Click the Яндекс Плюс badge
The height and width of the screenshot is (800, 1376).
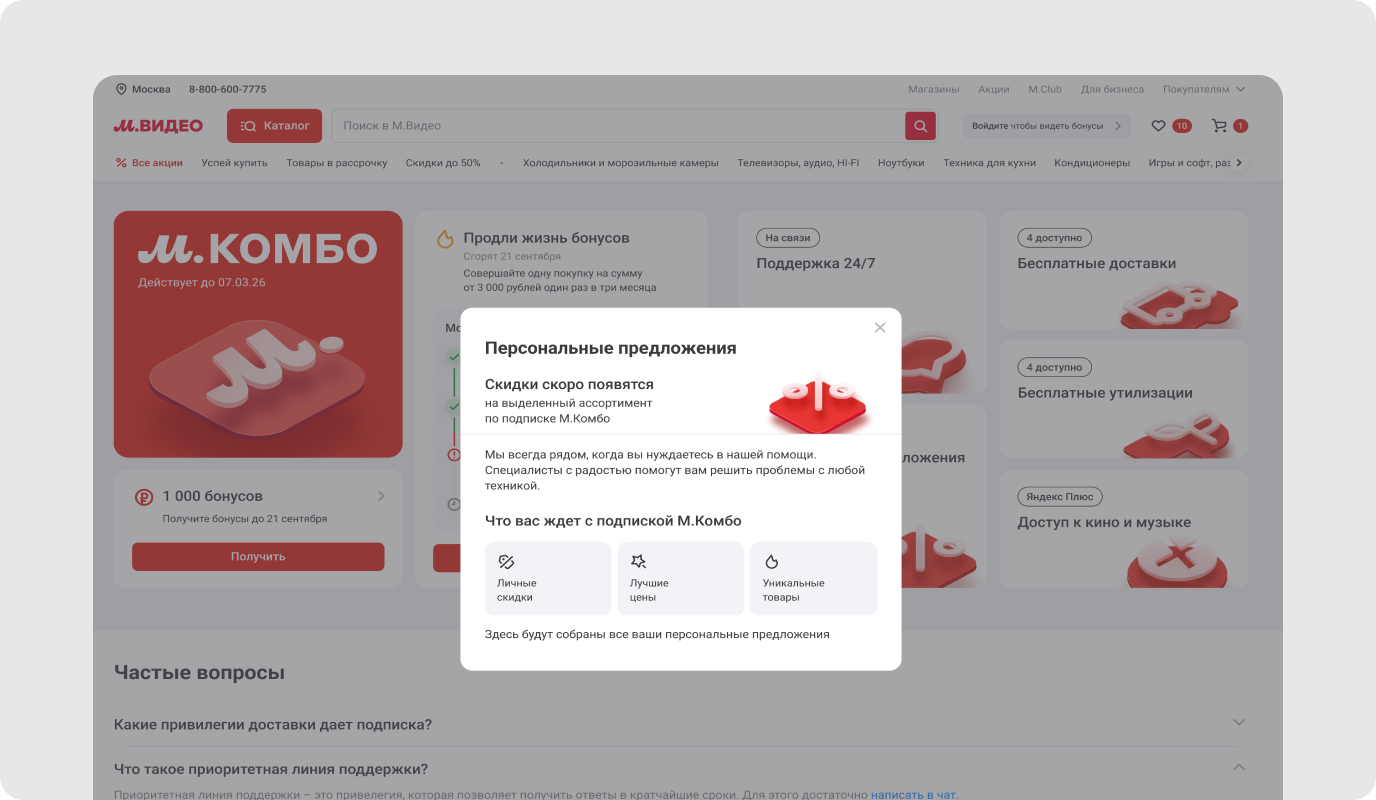tap(1060, 497)
